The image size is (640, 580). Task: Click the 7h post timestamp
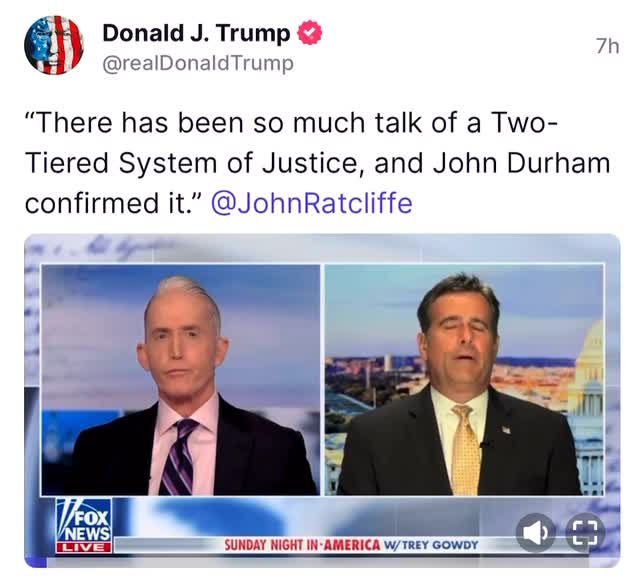pyautogui.click(x=607, y=46)
